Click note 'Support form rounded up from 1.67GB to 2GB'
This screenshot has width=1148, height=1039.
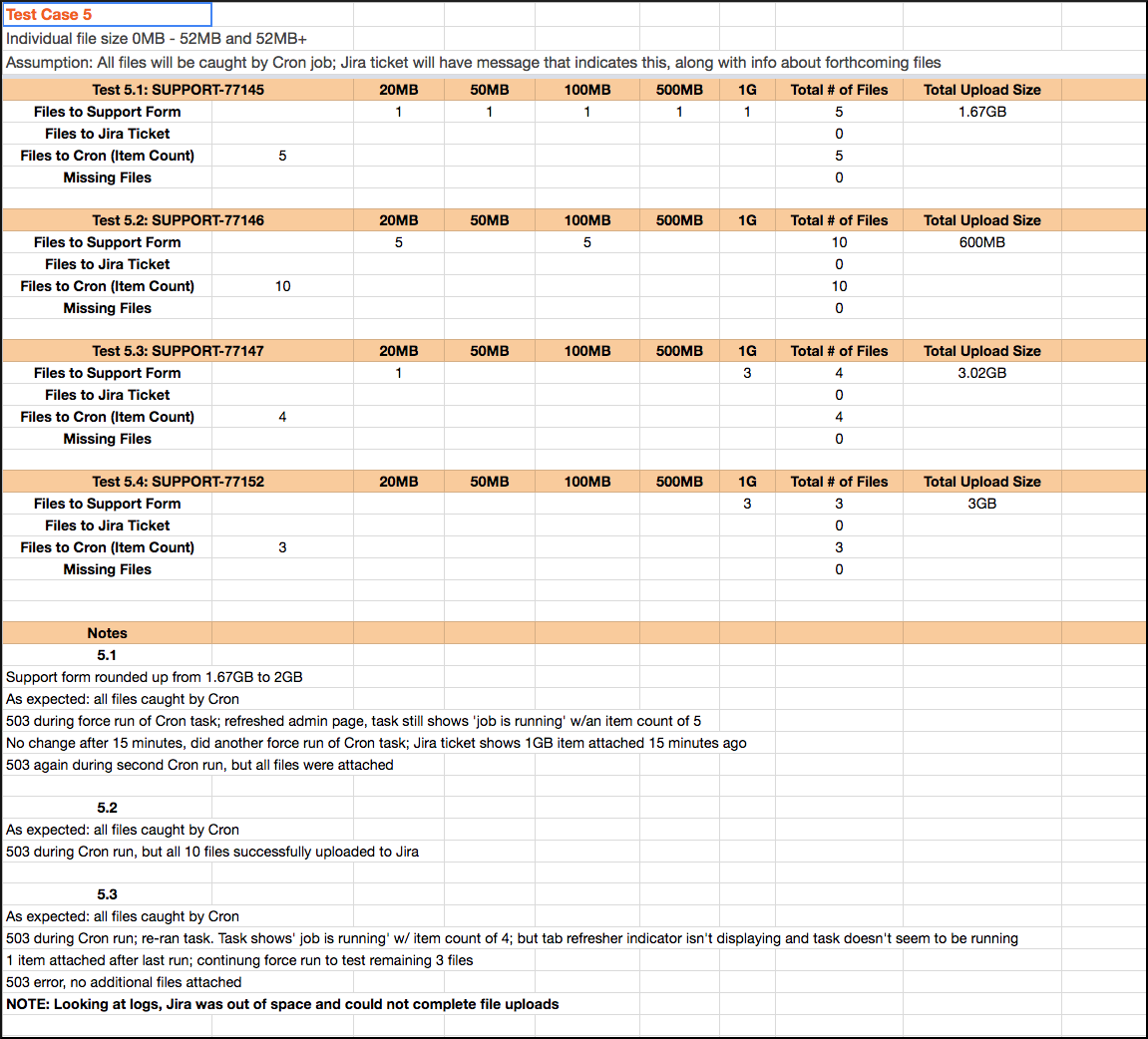[x=155, y=677]
